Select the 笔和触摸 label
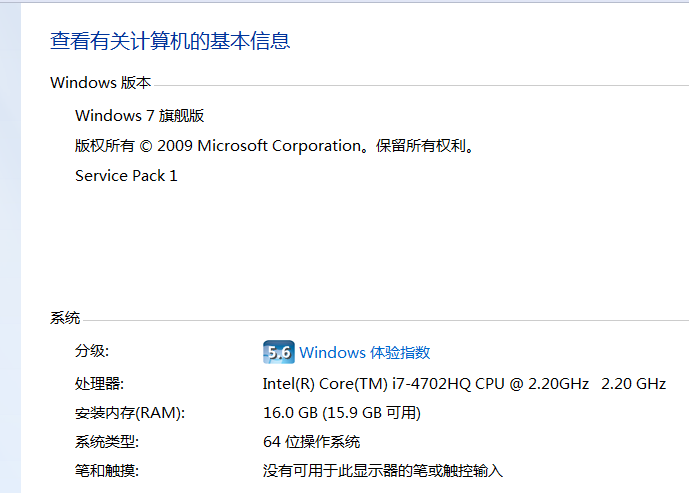This screenshot has width=689, height=493. pos(107,471)
